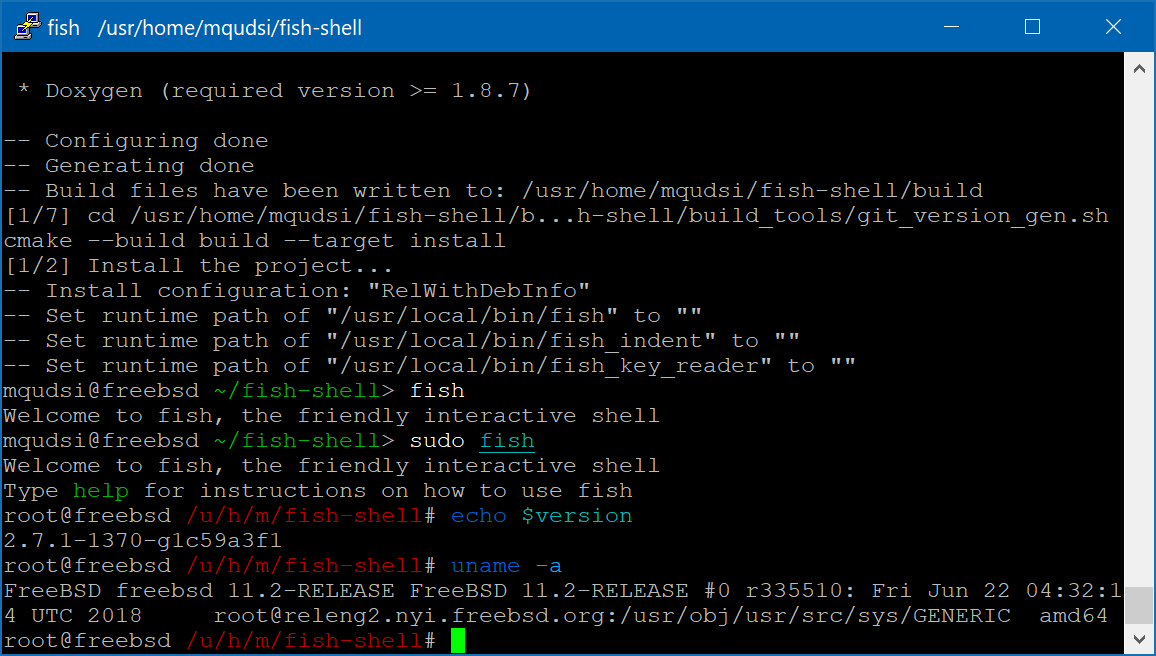Click the scrollbar up arrow
1156x656 pixels.
[1140, 68]
